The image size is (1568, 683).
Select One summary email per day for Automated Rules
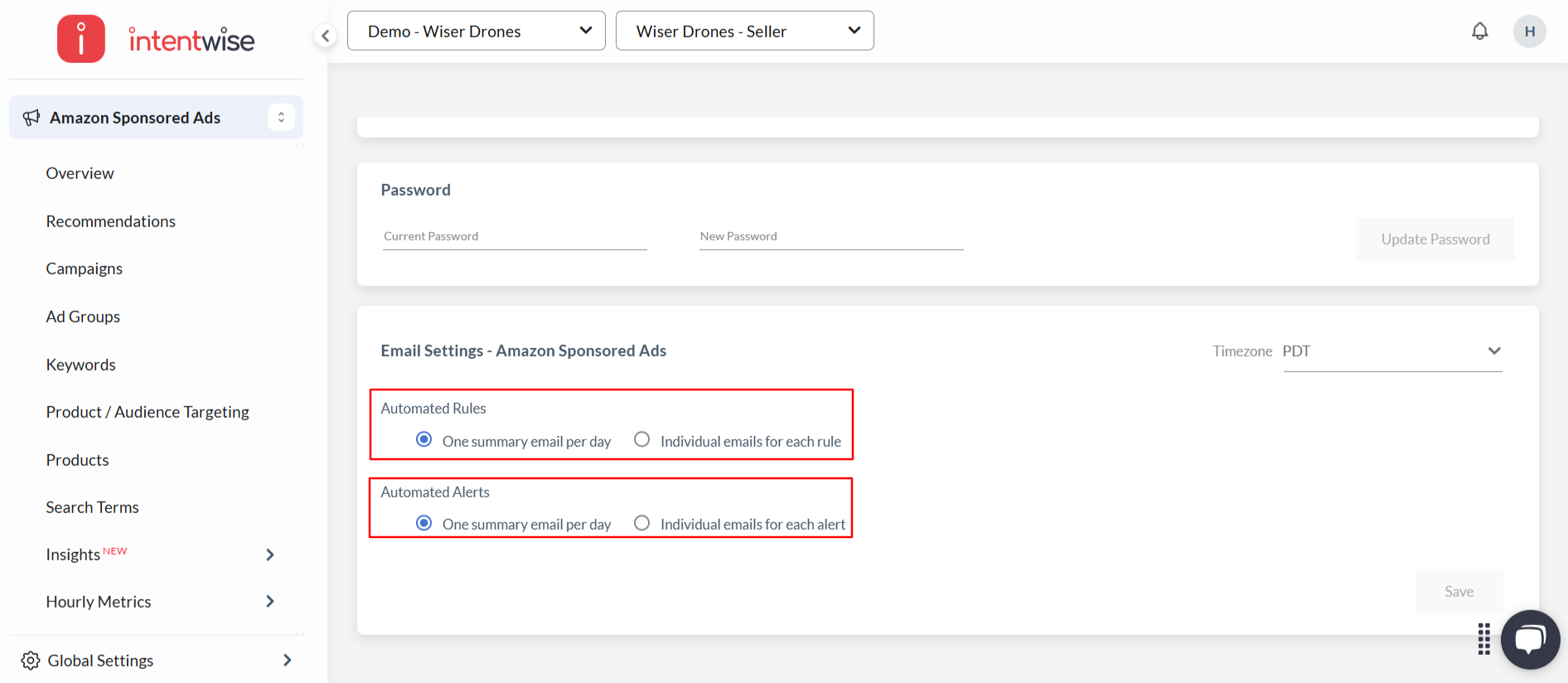click(x=423, y=439)
